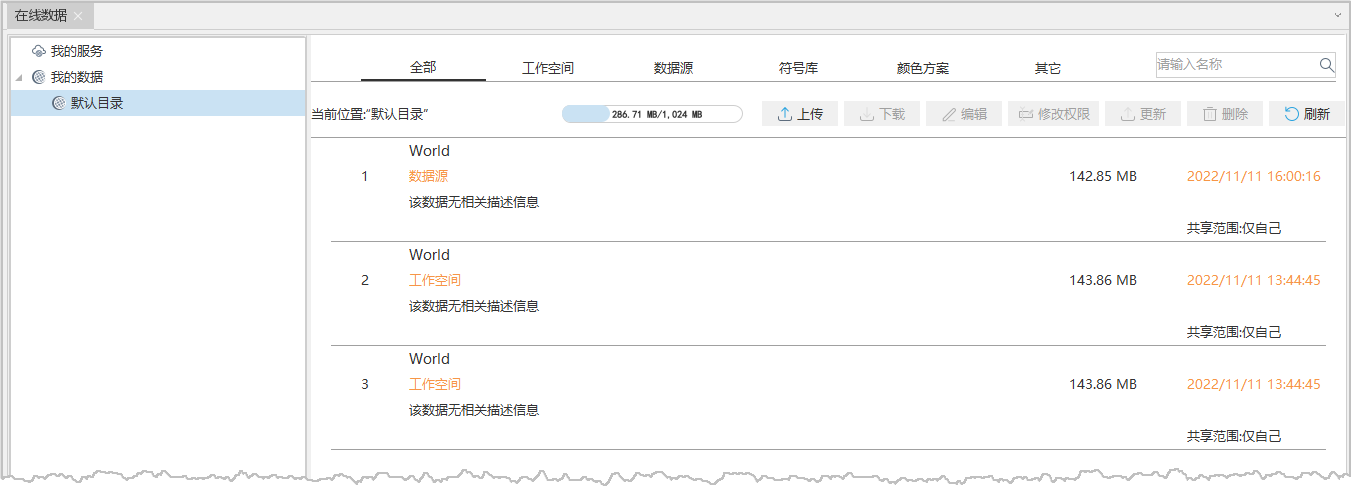Screen dimensions: 1352x488
Task: Click the search magnifier icon
Action: 1326,65
